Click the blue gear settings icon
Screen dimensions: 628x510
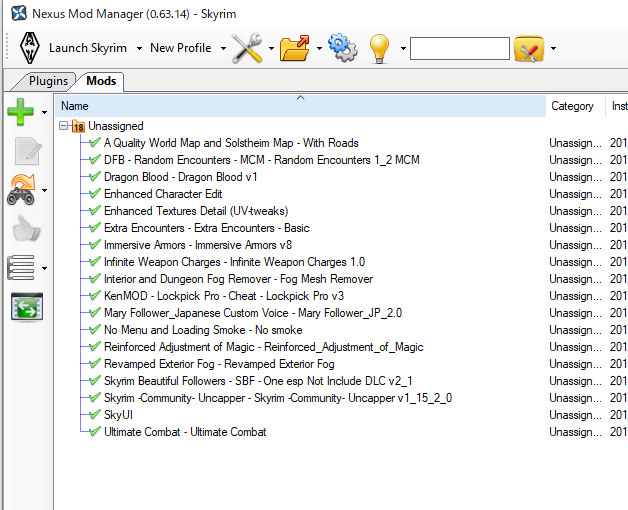[x=342, y=48]
